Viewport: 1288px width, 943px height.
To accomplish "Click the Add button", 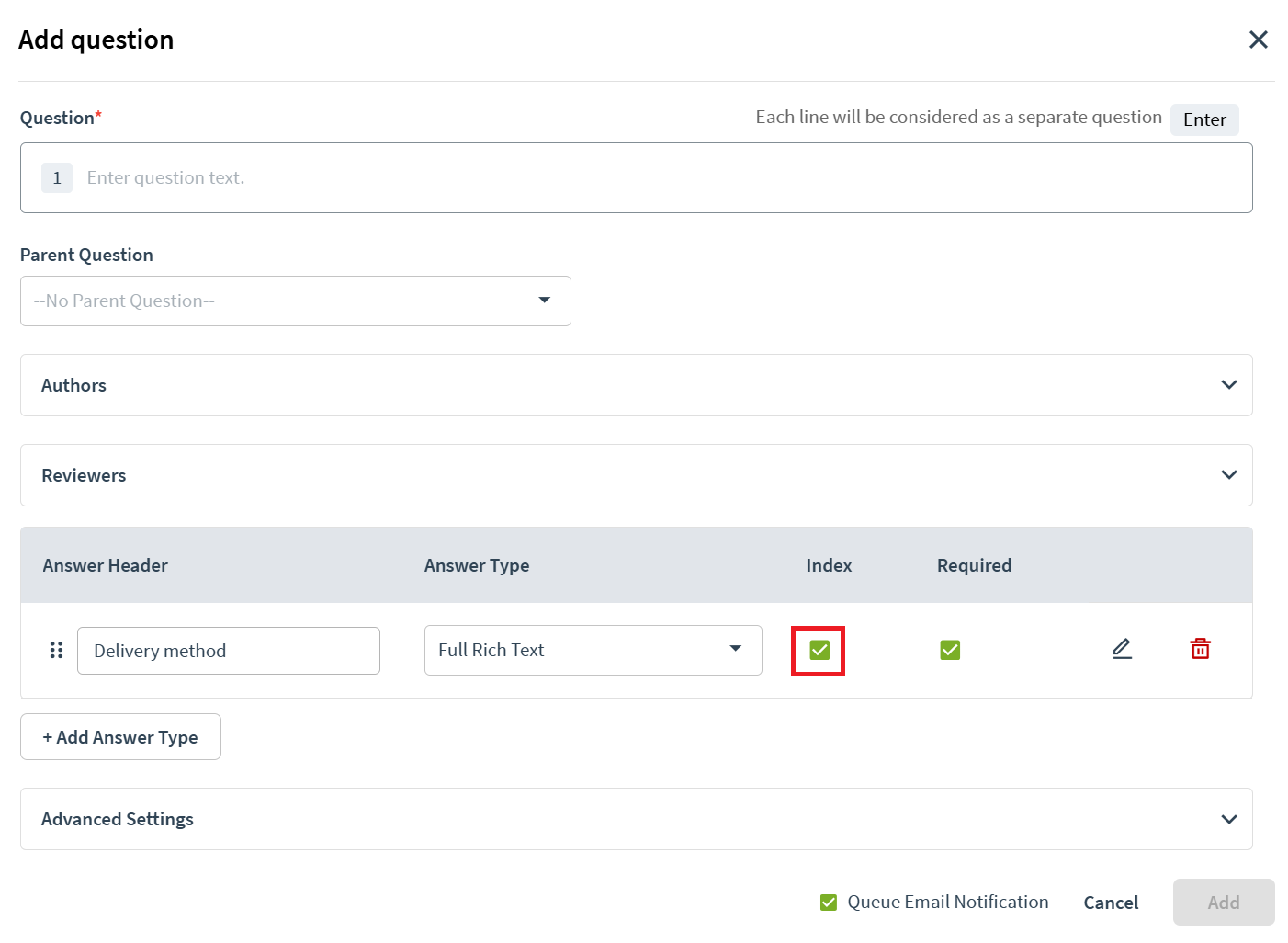I will click(1223, 902).
